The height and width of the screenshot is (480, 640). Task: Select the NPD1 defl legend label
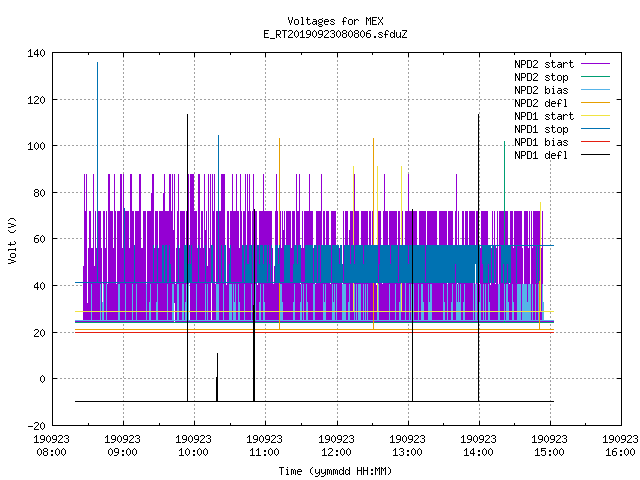[541, 155]
